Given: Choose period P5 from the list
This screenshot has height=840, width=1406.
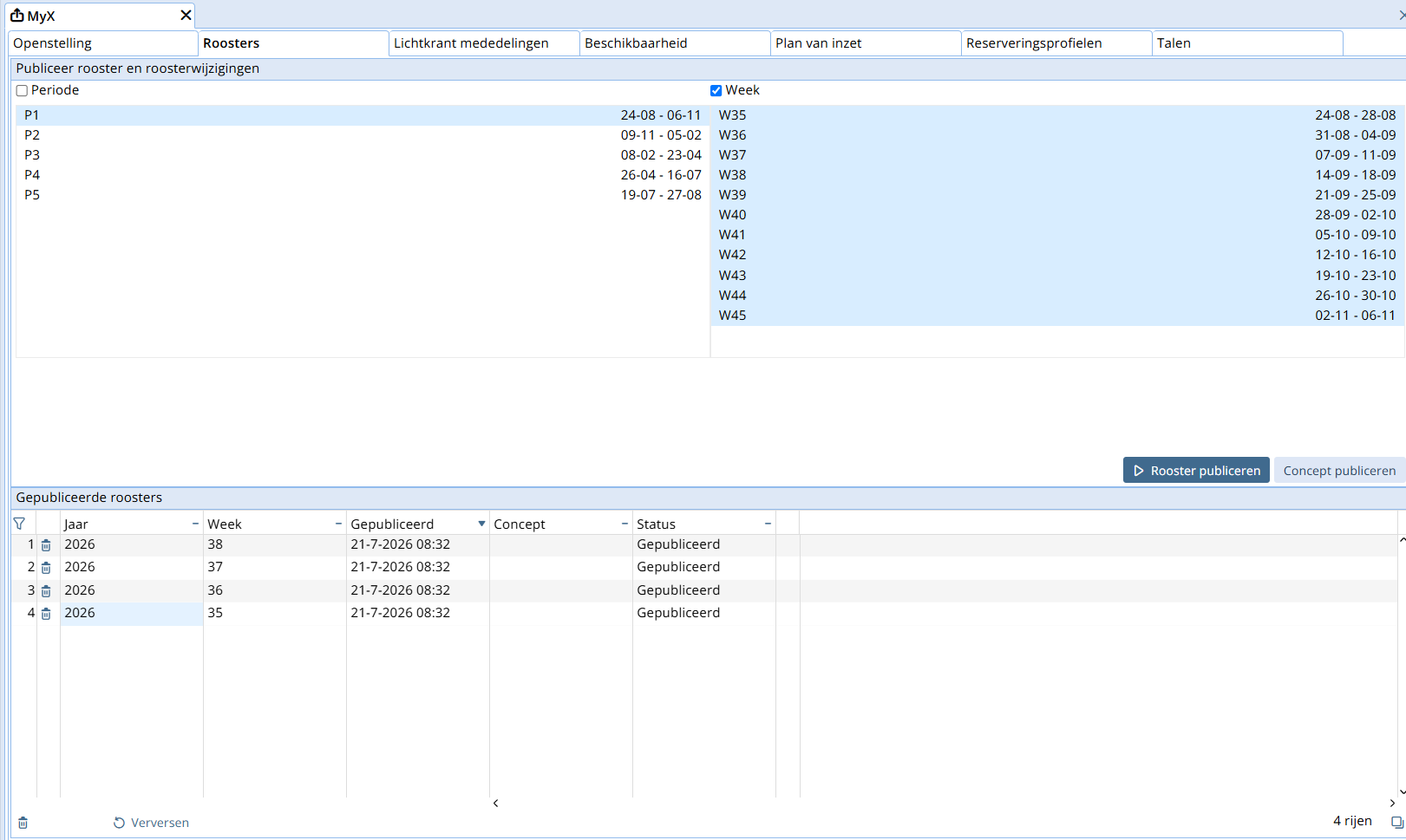Looking at the screenshot, I should [x=363, y=195].
